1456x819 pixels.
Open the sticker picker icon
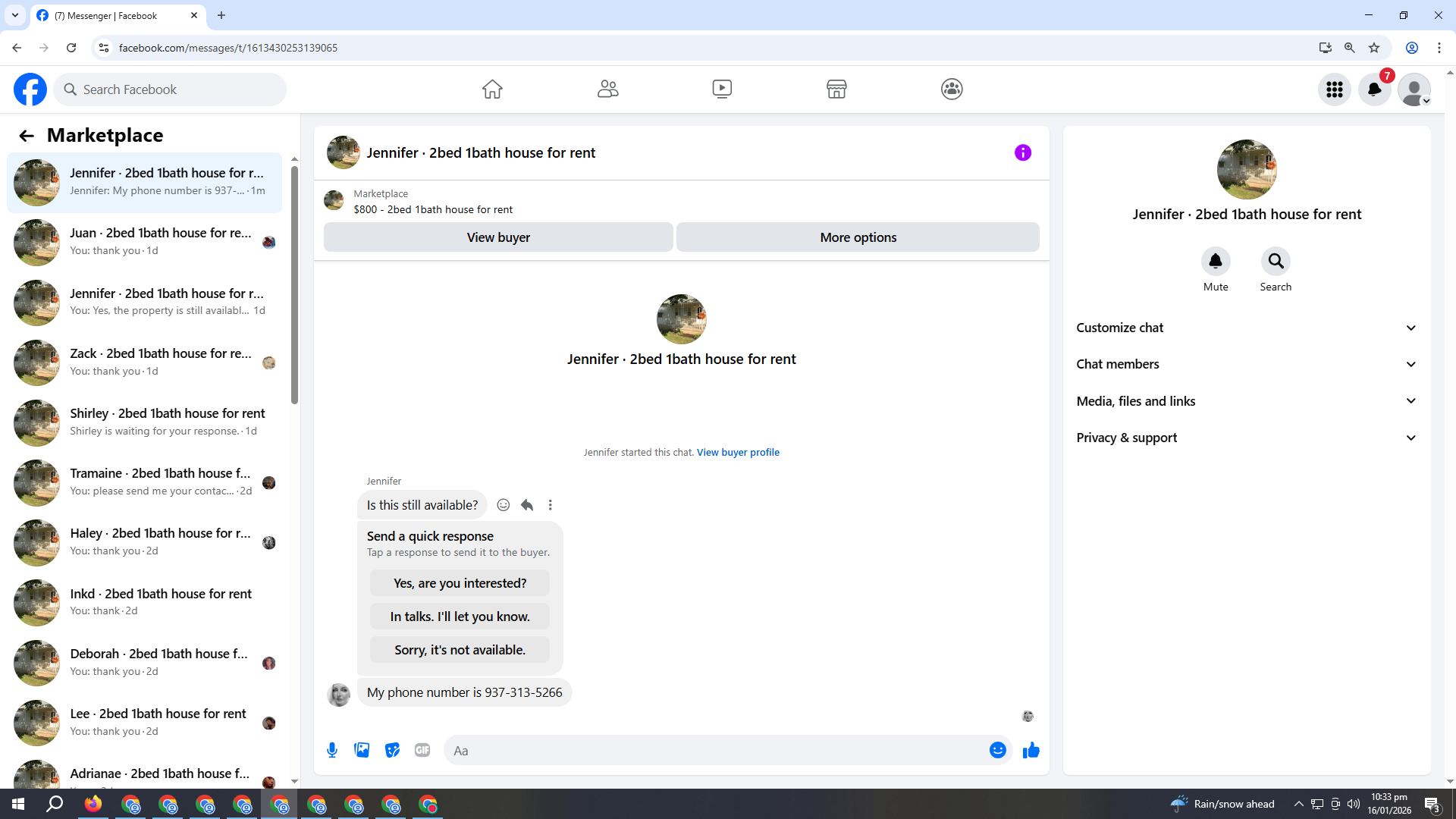392,750
